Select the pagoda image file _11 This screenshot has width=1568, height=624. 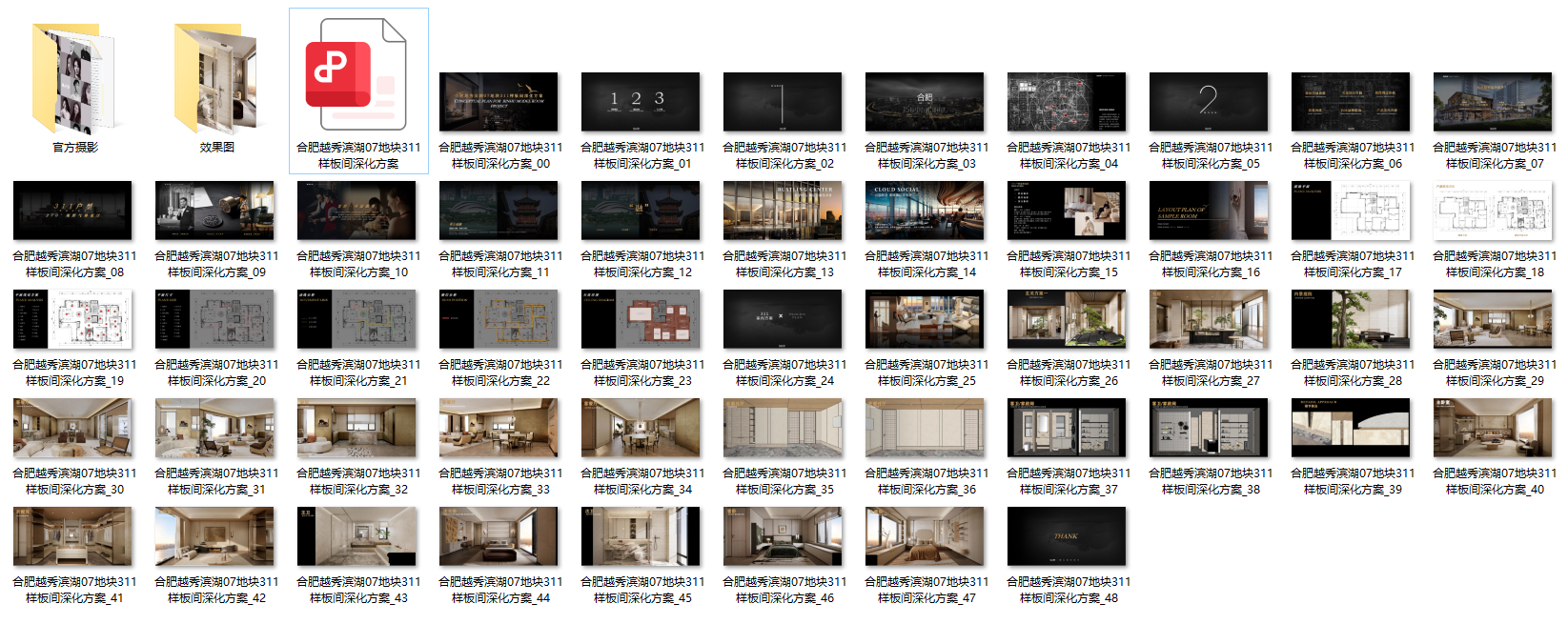point(499,211)
